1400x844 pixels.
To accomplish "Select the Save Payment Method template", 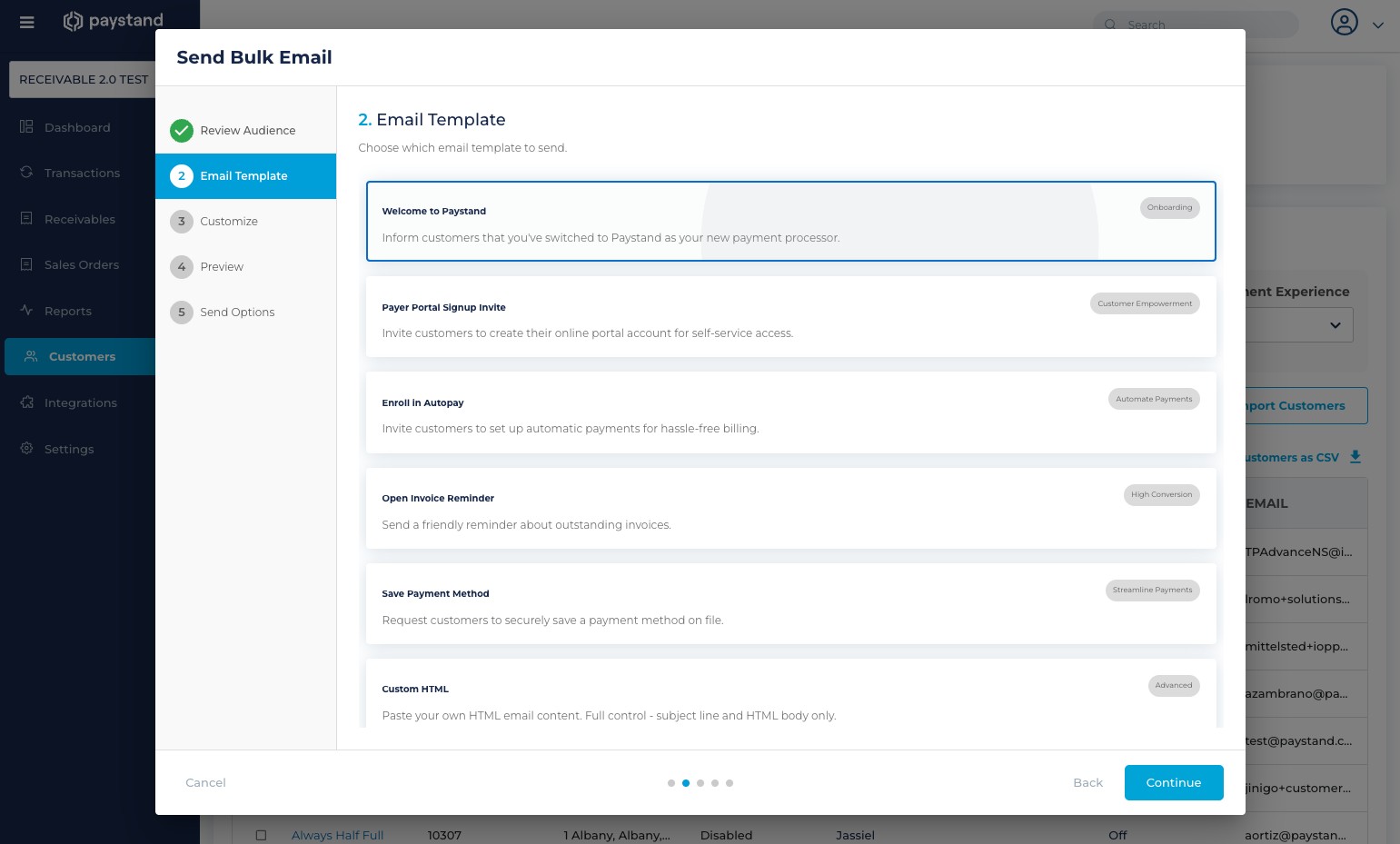I will click(790, 603).
